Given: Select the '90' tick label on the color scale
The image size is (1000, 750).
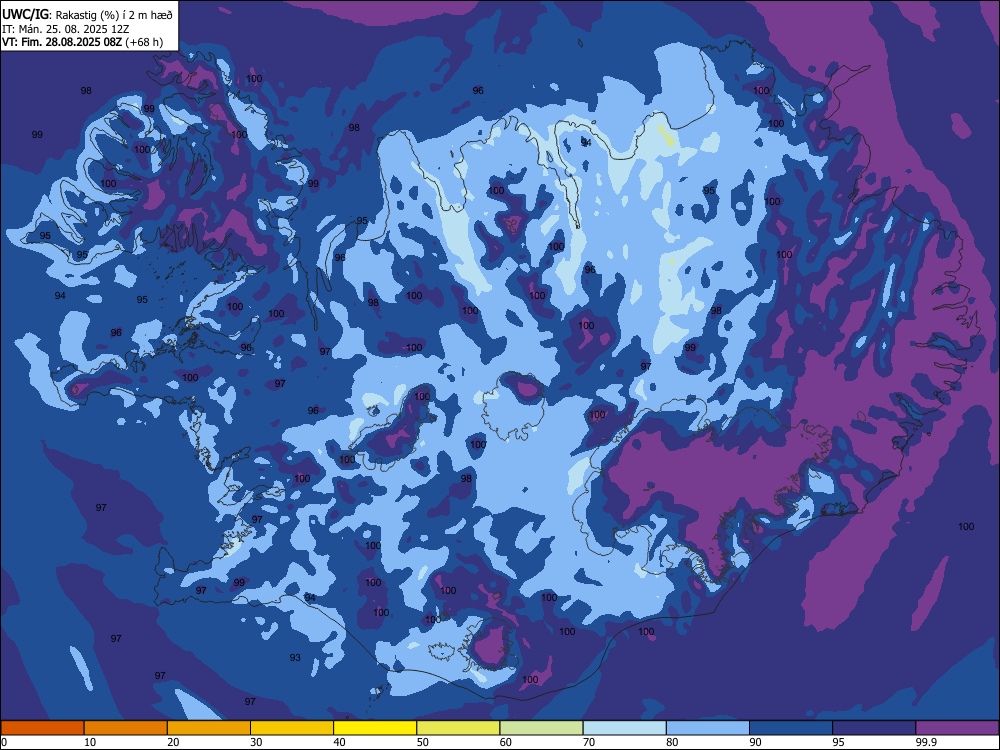Looking at the screenshot, I should point(756,742).
